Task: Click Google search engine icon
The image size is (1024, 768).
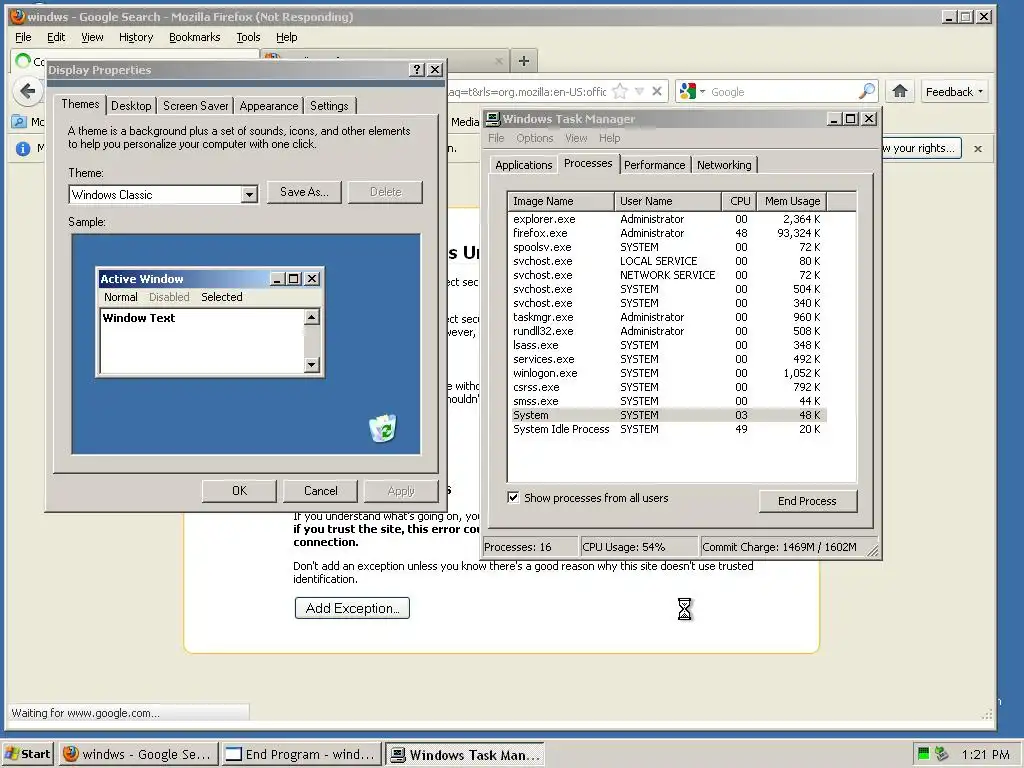Action: coord(688,91)
